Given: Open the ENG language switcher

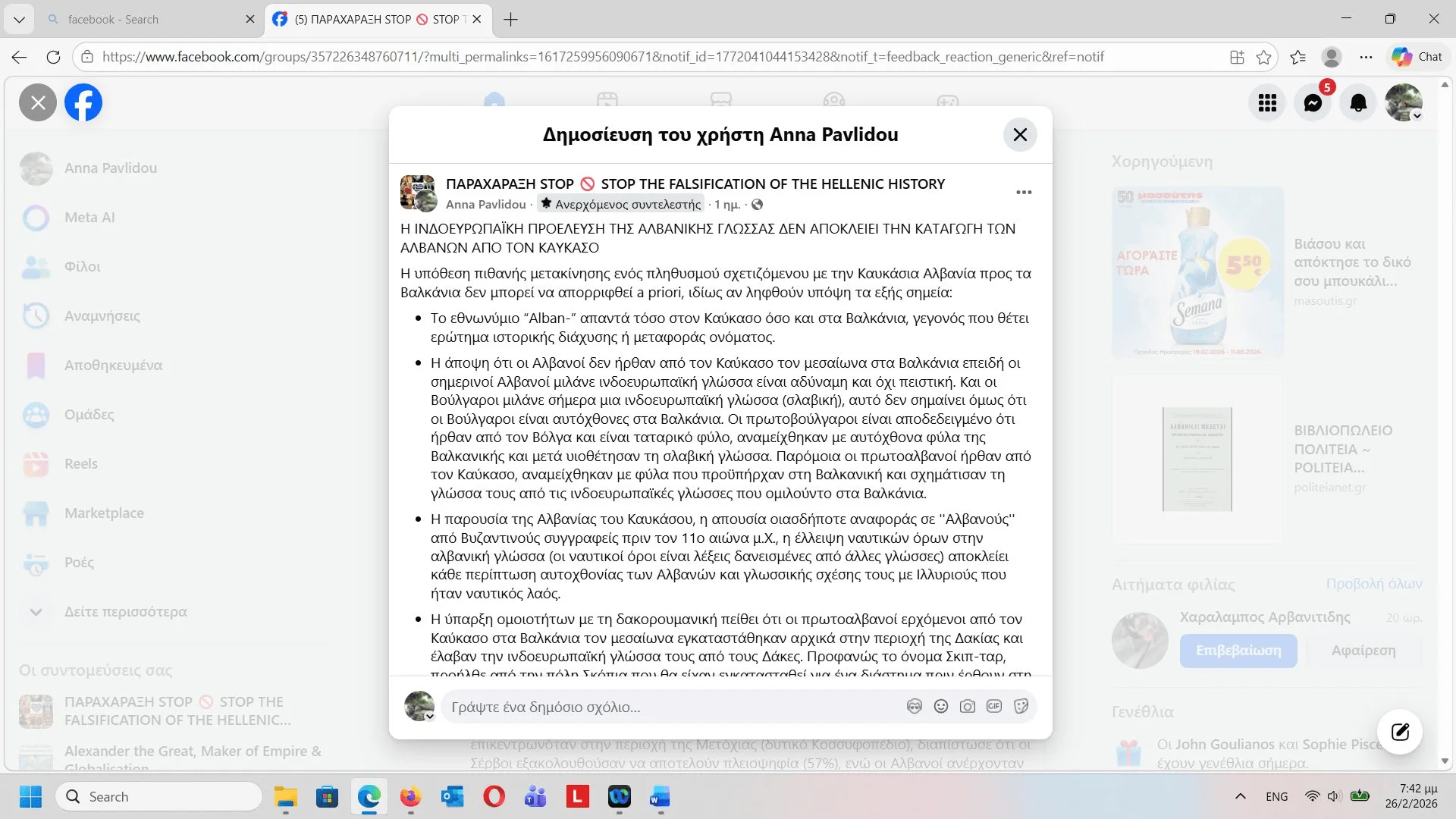Looking at the screenshot, I should pyautogui.click(x=1277, y=797).
